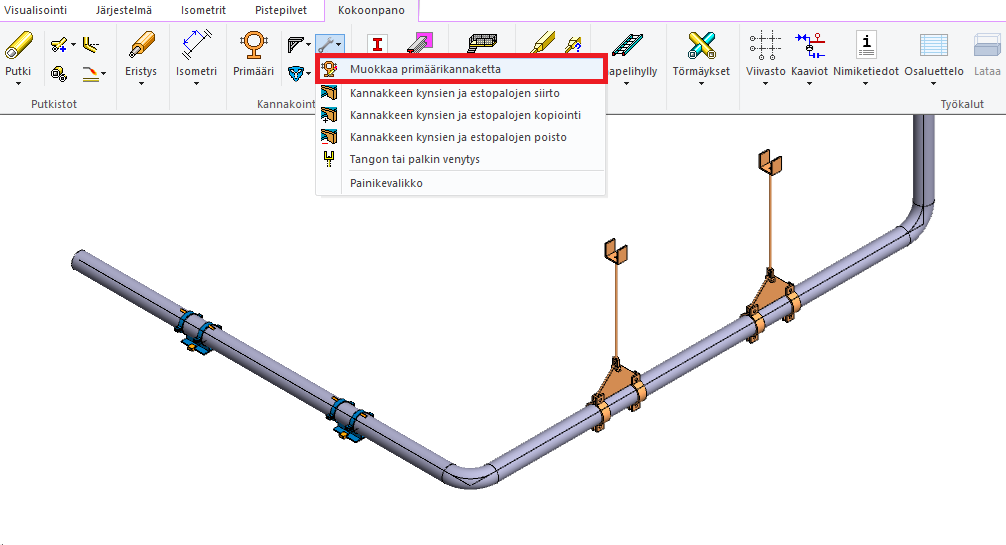Switch to the Pistepilvet tab
Image resolution: width=1006 pixels, height=545 pixels.
click(281, 10)
